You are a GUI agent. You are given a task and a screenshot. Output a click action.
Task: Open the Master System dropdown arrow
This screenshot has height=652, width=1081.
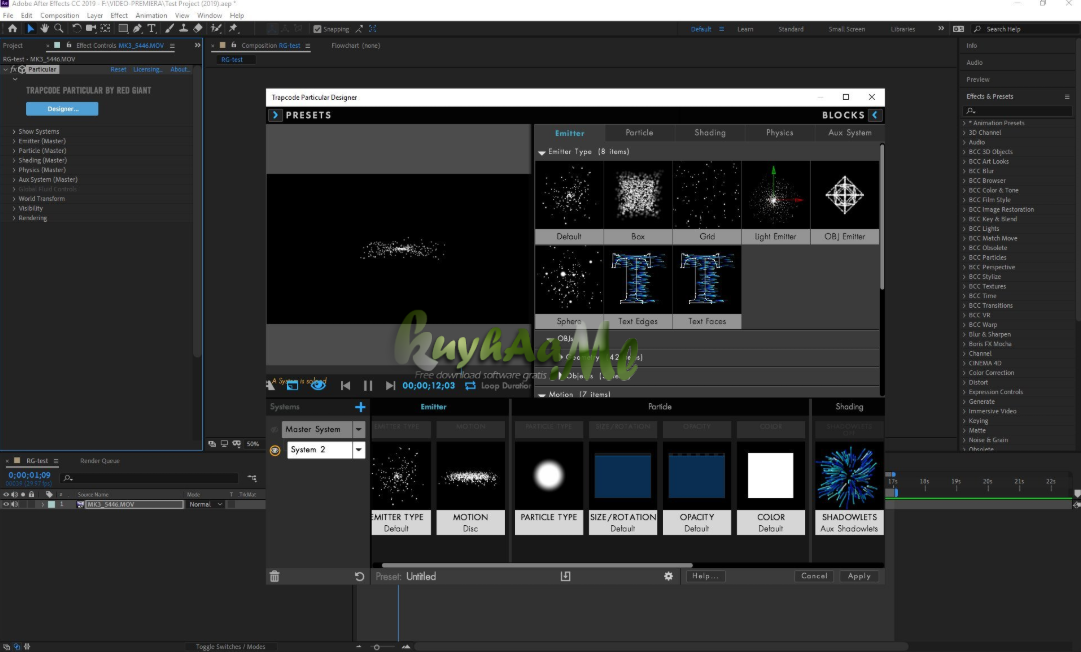358,429
